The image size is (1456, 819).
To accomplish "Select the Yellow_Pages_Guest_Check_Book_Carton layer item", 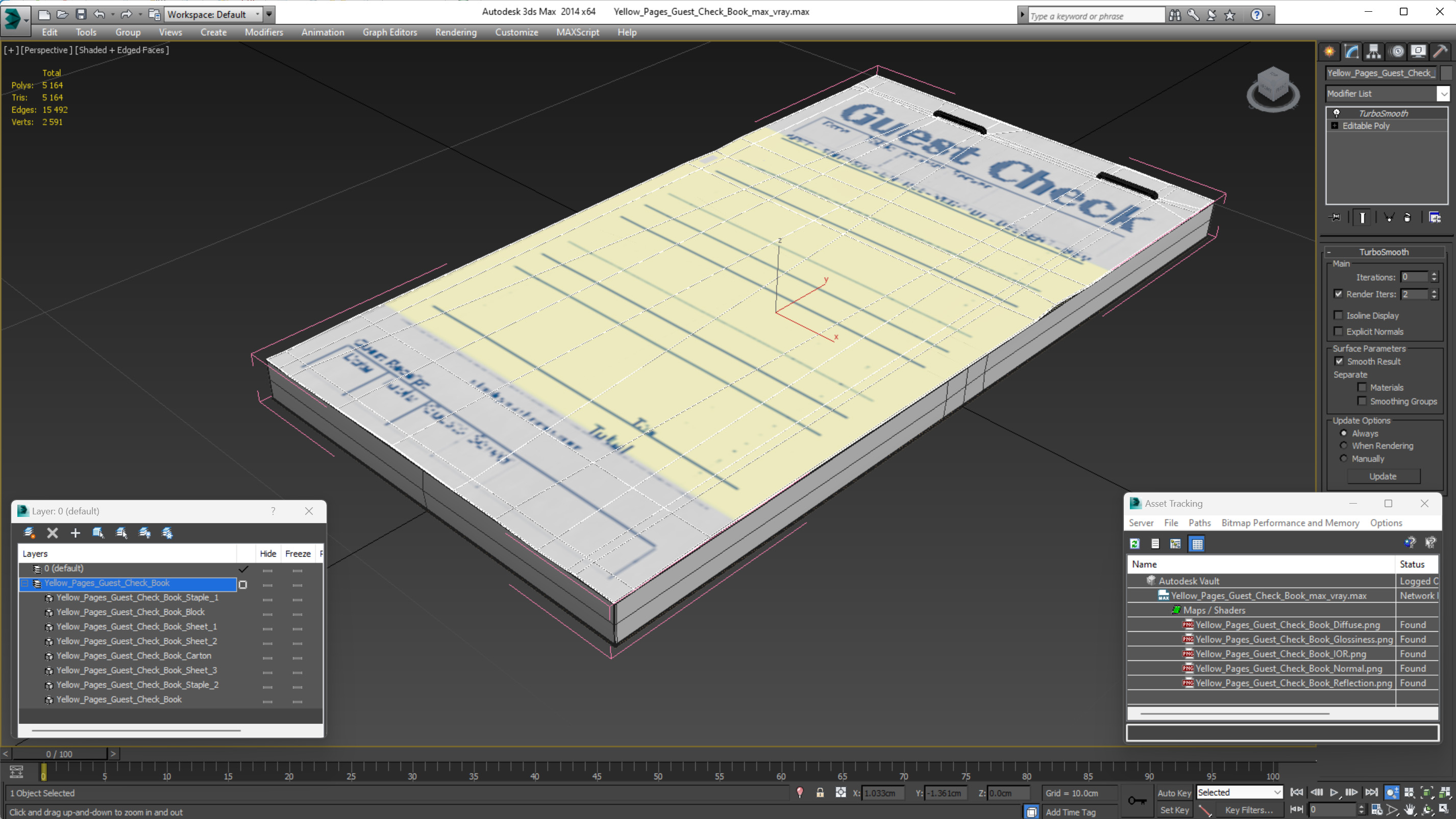I will click(x=133, y=656).
